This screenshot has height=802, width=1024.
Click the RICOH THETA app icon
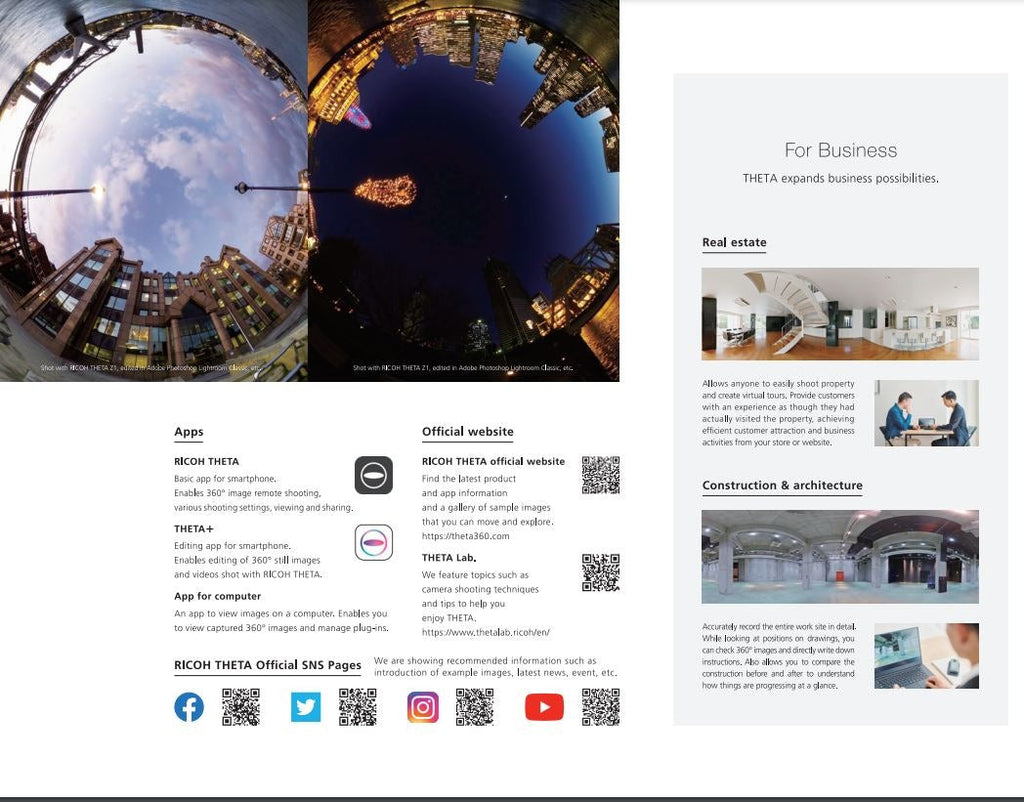coord(374,475)
